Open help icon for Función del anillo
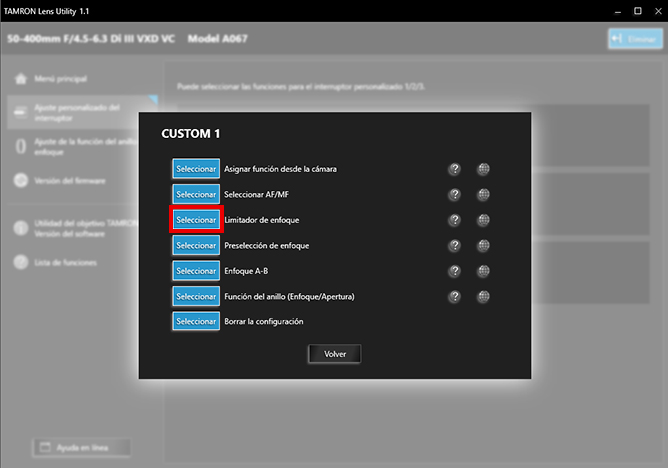Screen dimensions: 668x468 tap(455, 297)
